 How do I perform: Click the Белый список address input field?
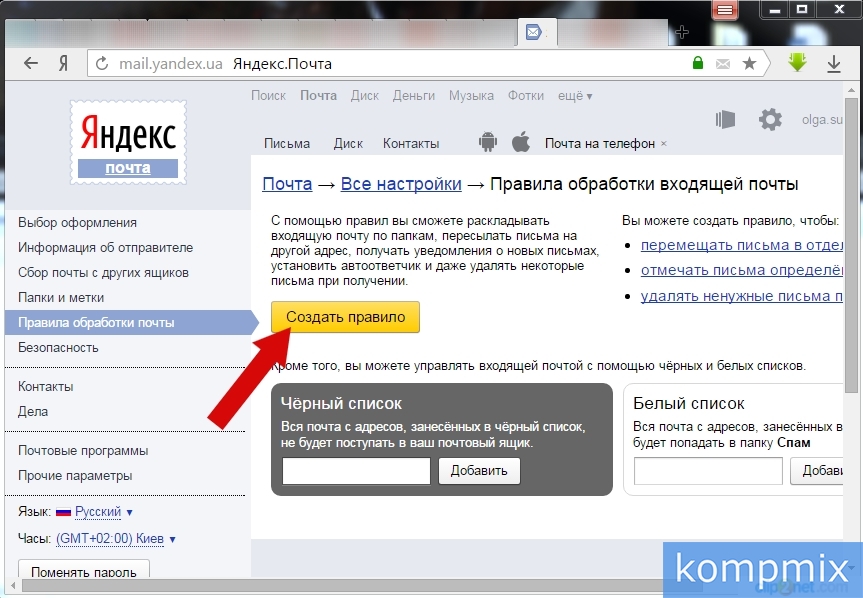pos(708,471)
